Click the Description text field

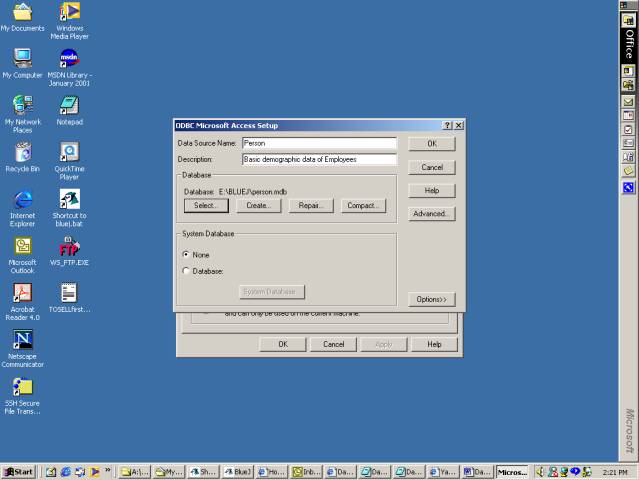[x=319, y=159]
